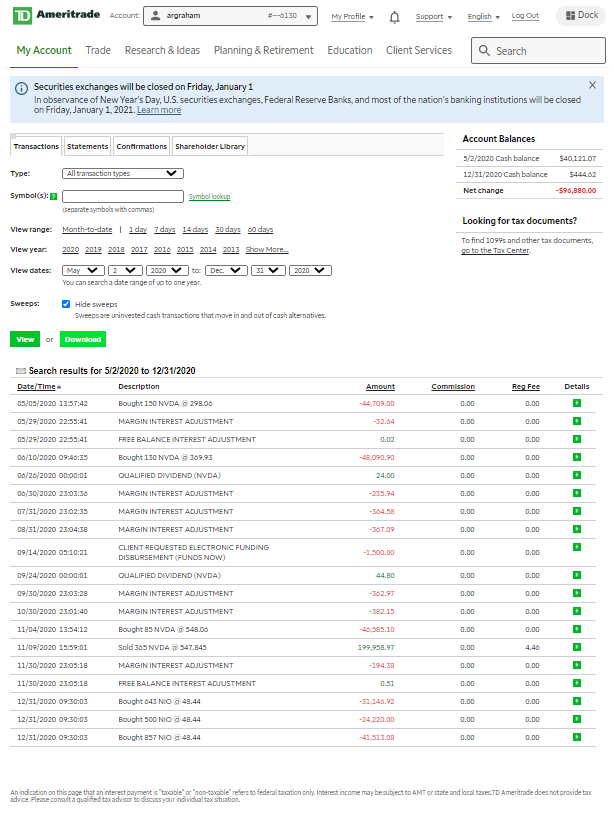Open the transaction Type dropdown
The width and height of the screenshot is (614, 819).
[x=123, y=173]
